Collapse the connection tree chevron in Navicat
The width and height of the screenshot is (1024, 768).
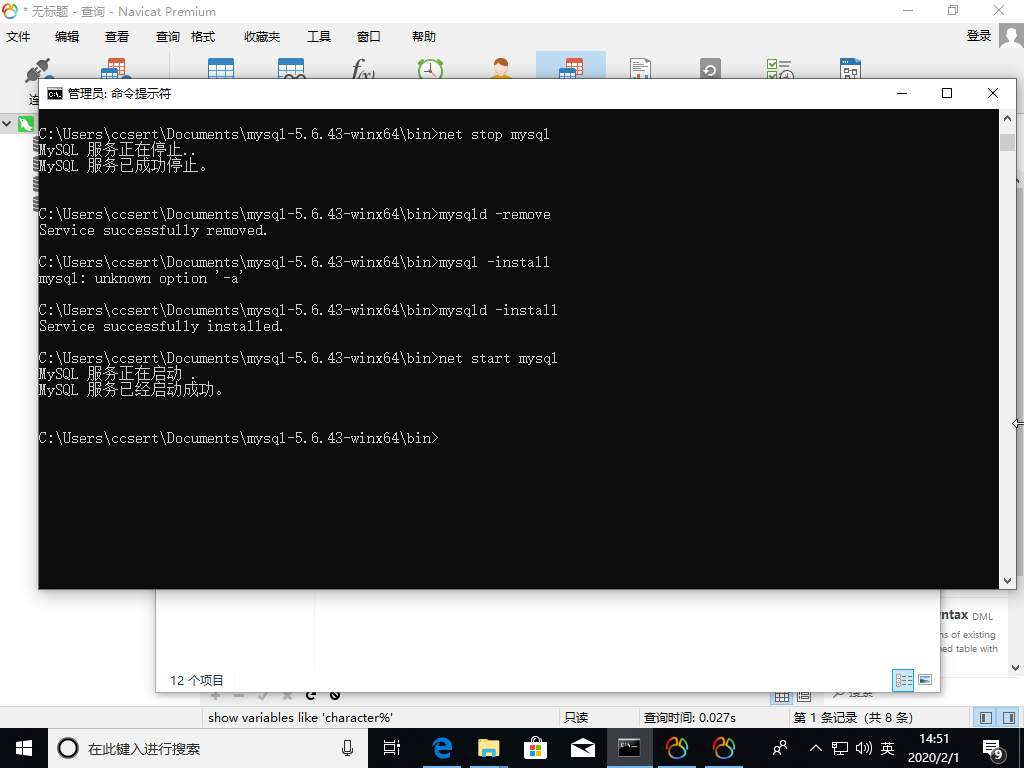click(x=7, y=123)
